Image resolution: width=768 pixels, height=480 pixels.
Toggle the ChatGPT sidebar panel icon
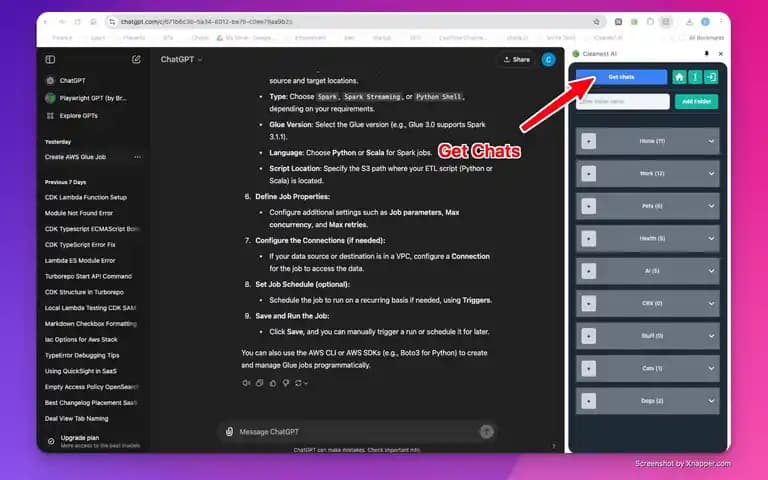pyautogui.click(x=50, y=59)
